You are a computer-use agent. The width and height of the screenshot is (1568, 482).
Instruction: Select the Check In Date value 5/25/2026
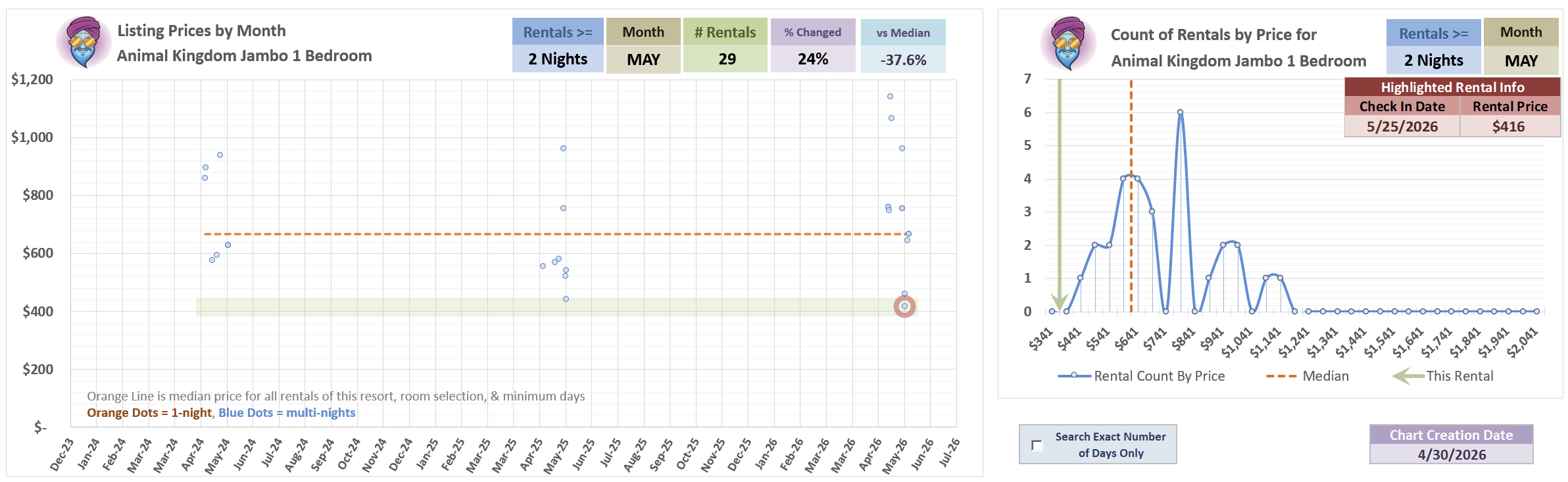click(1402, 126)
